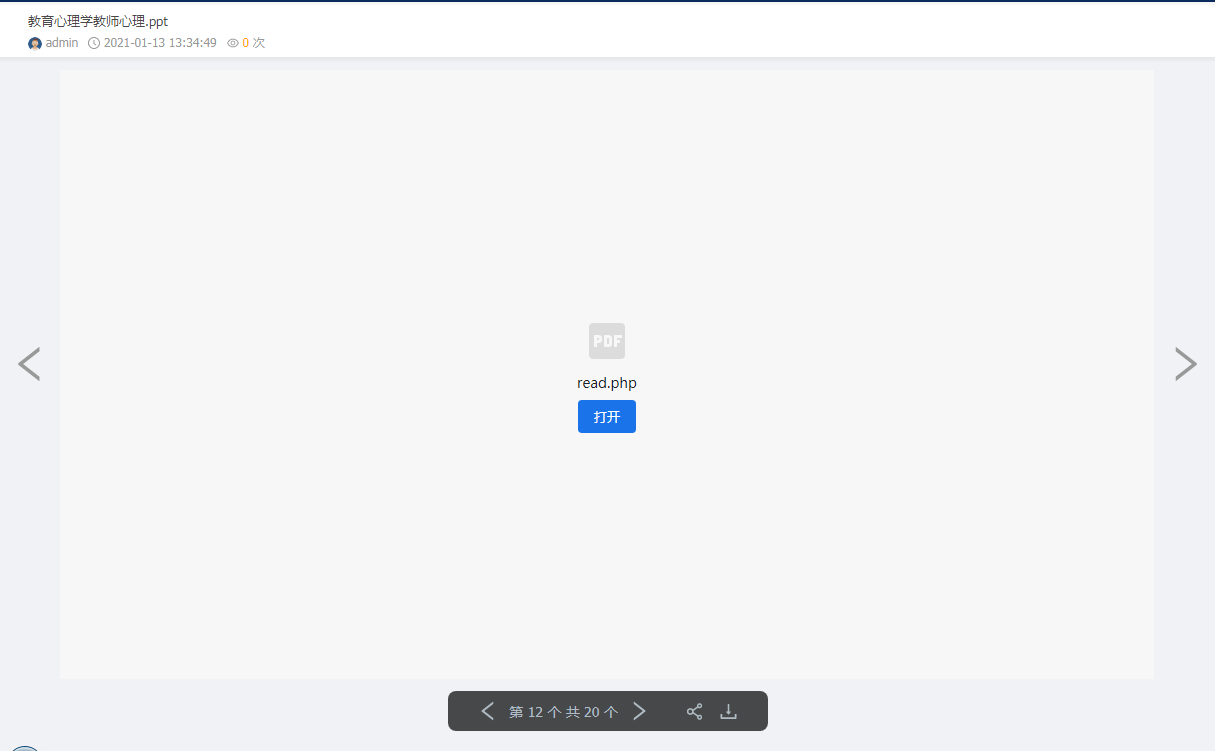
Task: Click the download icon in bottom toolbar
Action: click(729, 711)
